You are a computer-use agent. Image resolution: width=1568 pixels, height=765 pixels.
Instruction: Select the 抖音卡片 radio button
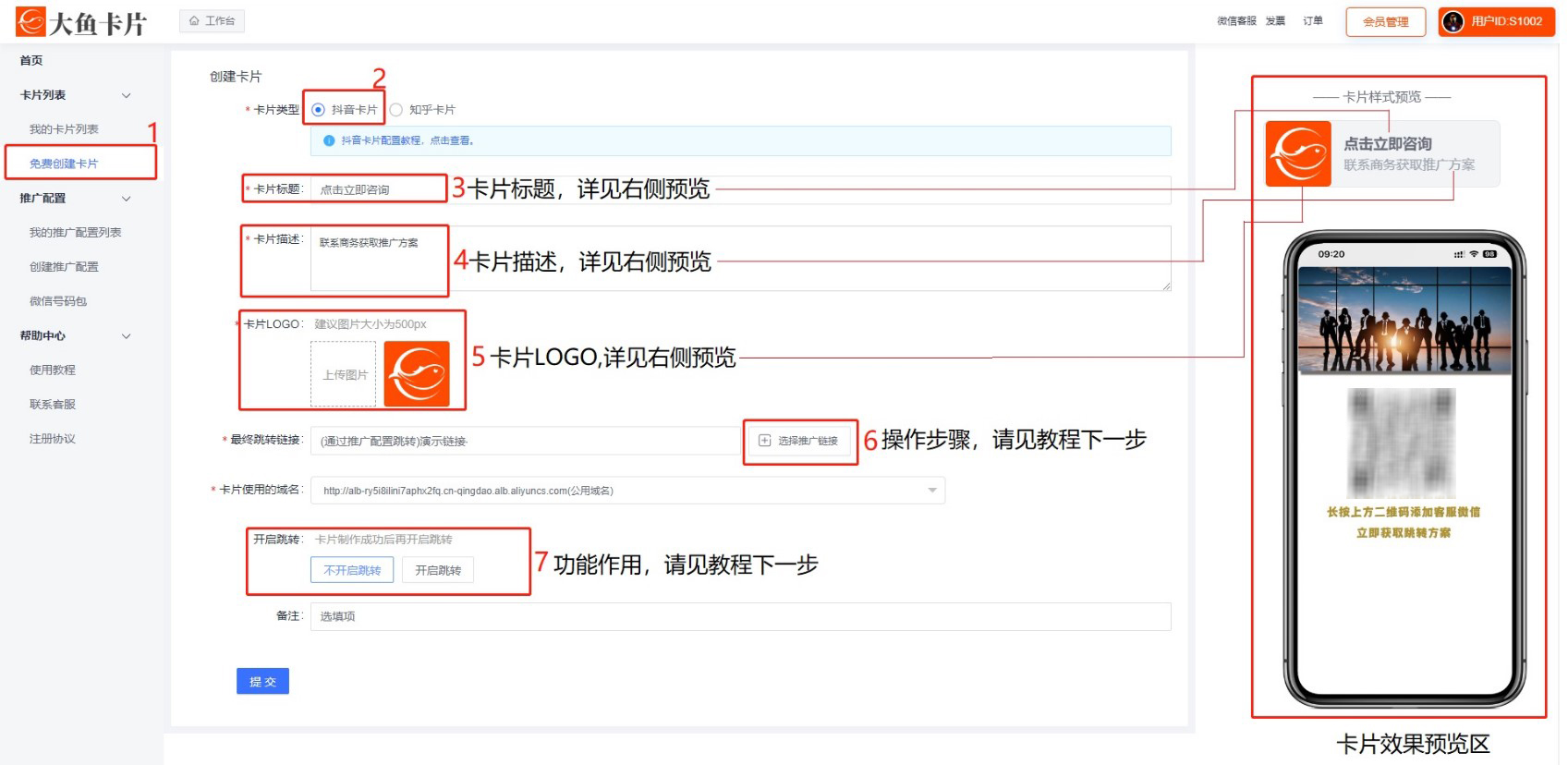[x=319, y=110]
